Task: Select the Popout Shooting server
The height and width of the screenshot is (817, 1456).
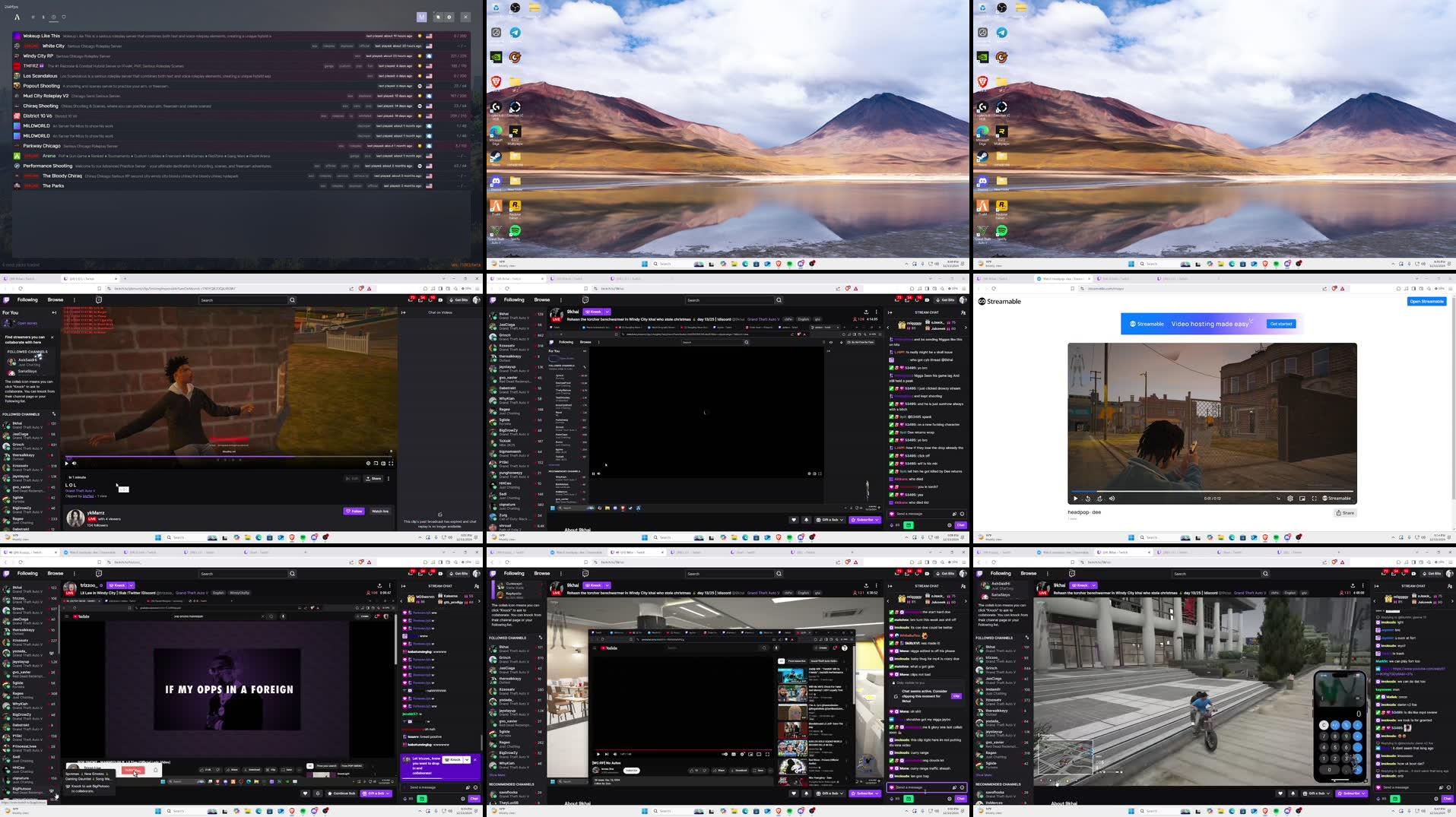Action: click(x=240, y=86)
